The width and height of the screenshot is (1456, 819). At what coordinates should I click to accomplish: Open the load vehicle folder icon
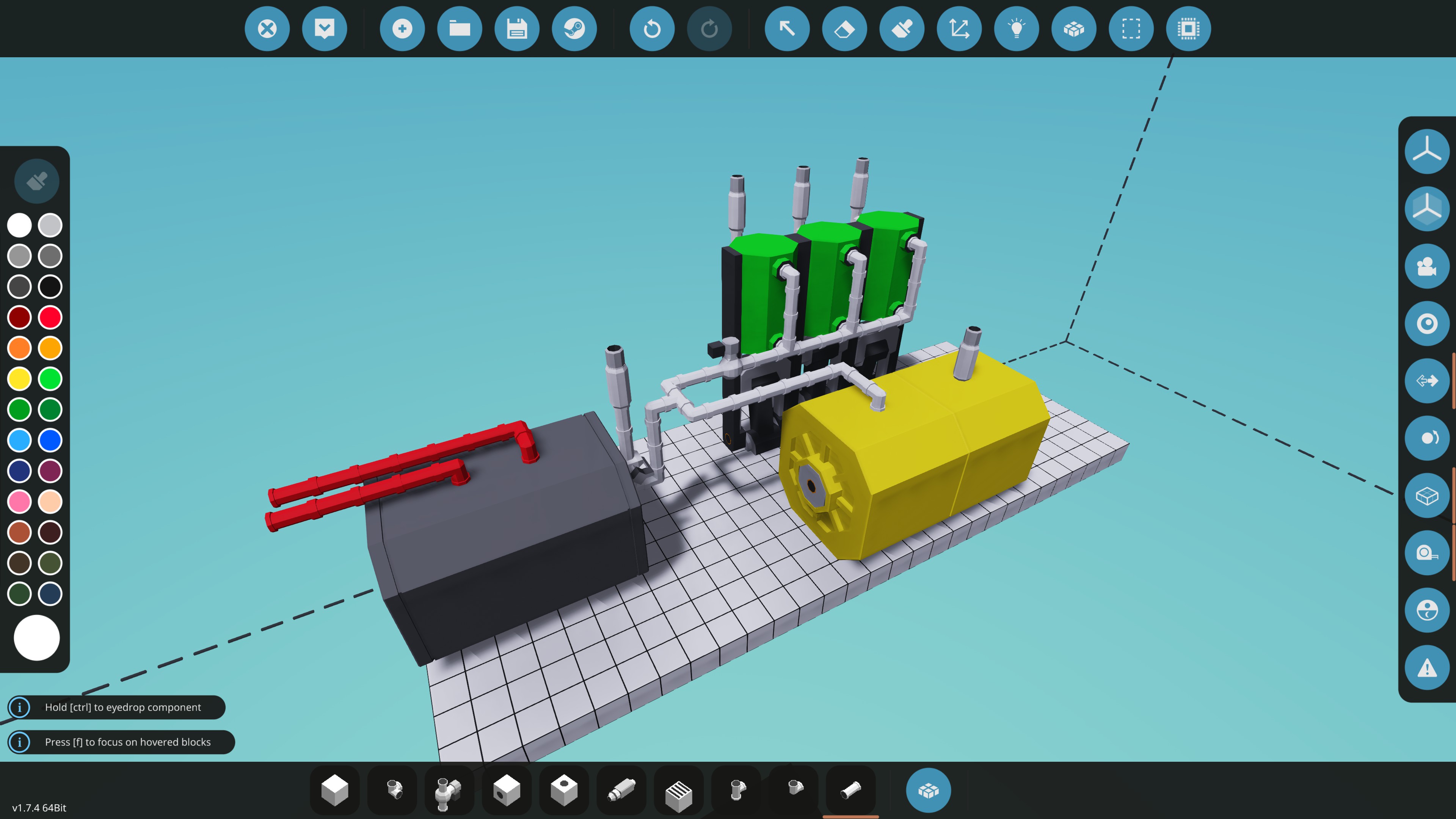tap(460, 29)
